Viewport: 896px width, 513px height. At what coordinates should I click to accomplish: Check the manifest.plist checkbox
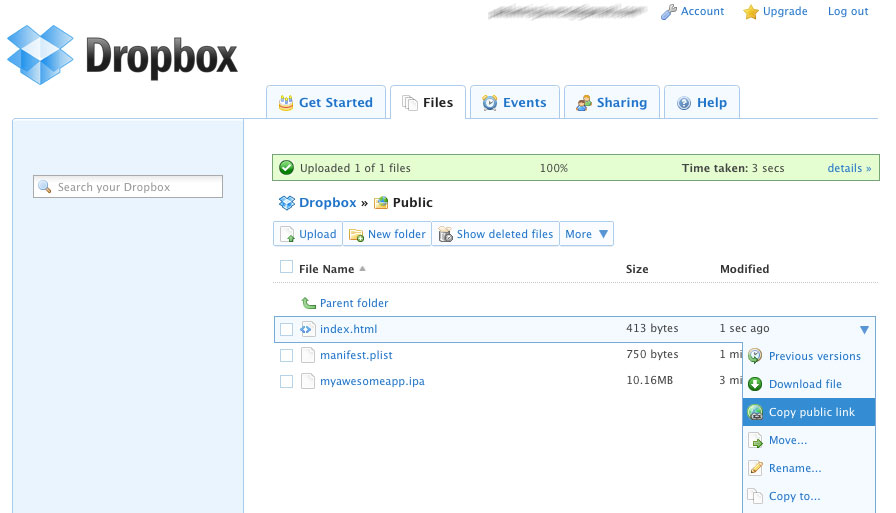point(286,355)
